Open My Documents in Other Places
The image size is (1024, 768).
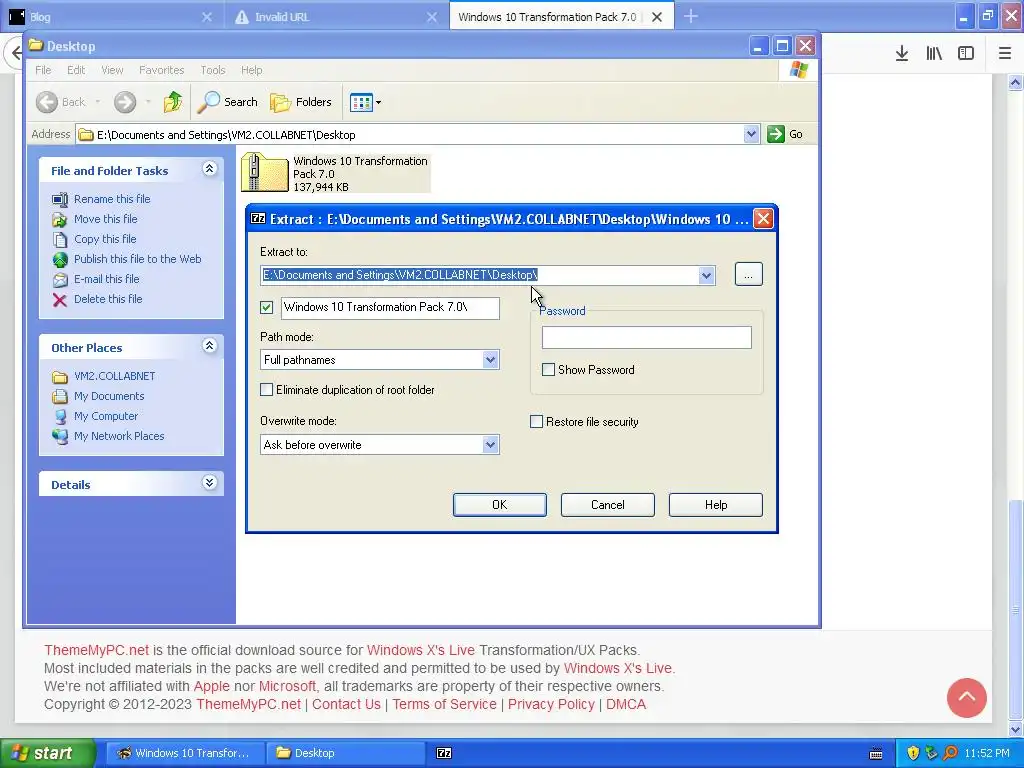click(109, 396)
